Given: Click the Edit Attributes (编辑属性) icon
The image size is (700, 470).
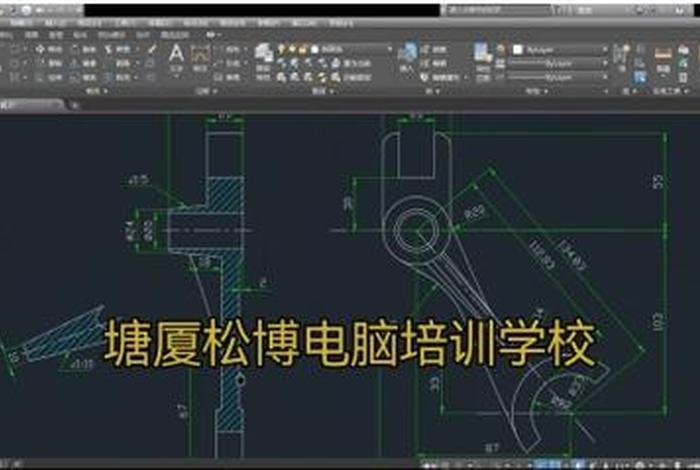Looking at the screenshot, I should point(425,78).
